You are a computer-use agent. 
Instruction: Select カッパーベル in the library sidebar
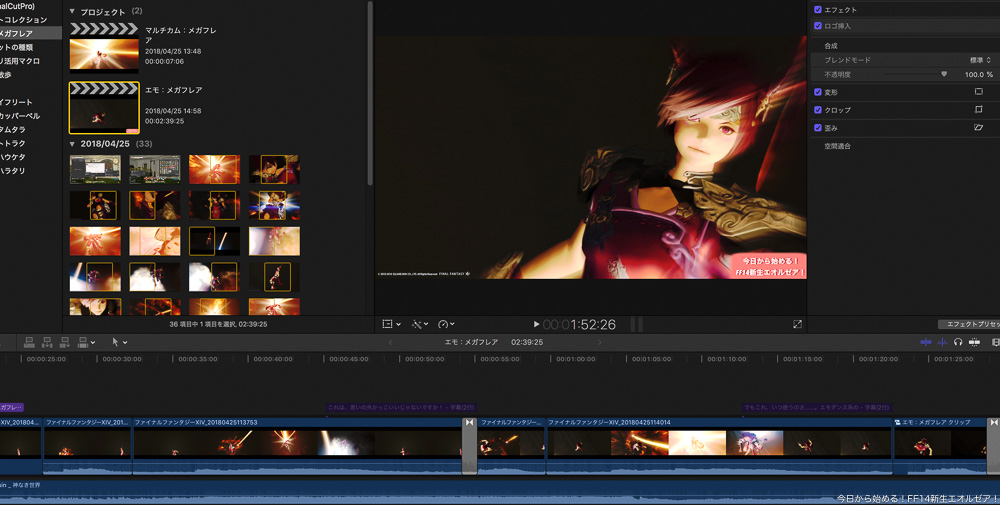click(x=20, y=116)
